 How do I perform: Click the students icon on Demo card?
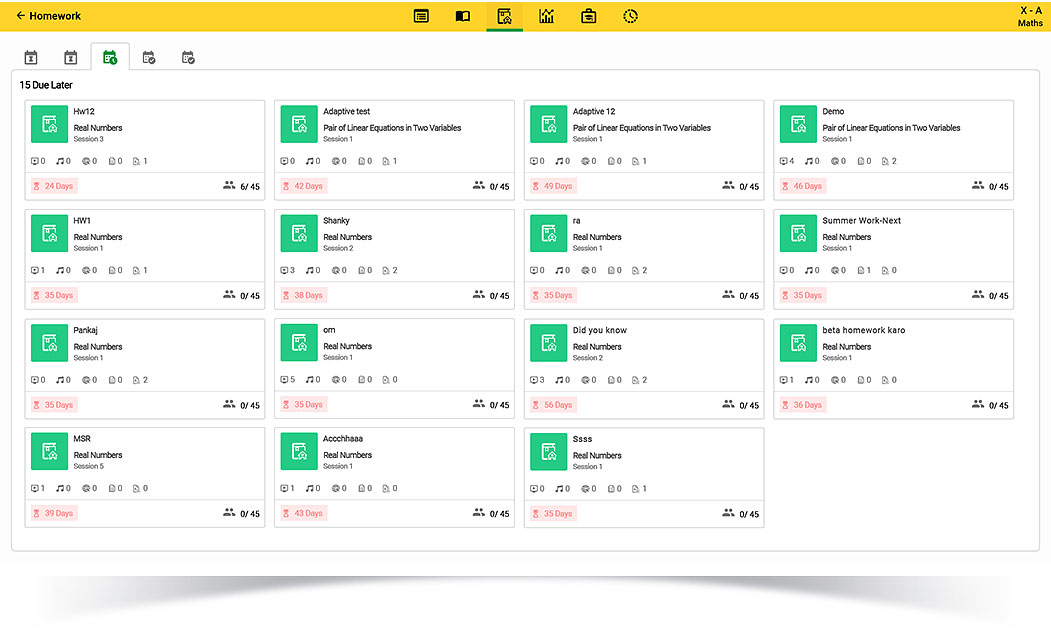pos(978,185)
